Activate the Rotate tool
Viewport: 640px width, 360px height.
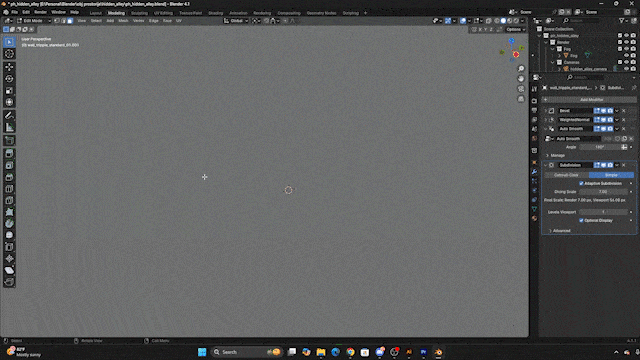[9, 79]
